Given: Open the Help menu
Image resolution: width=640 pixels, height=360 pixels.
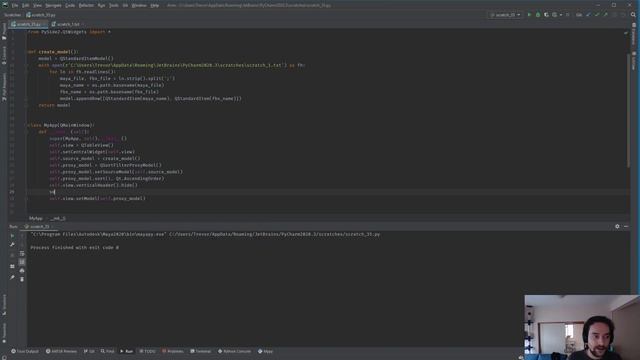Looking at the screenshot, I should (x=155, y=5).
